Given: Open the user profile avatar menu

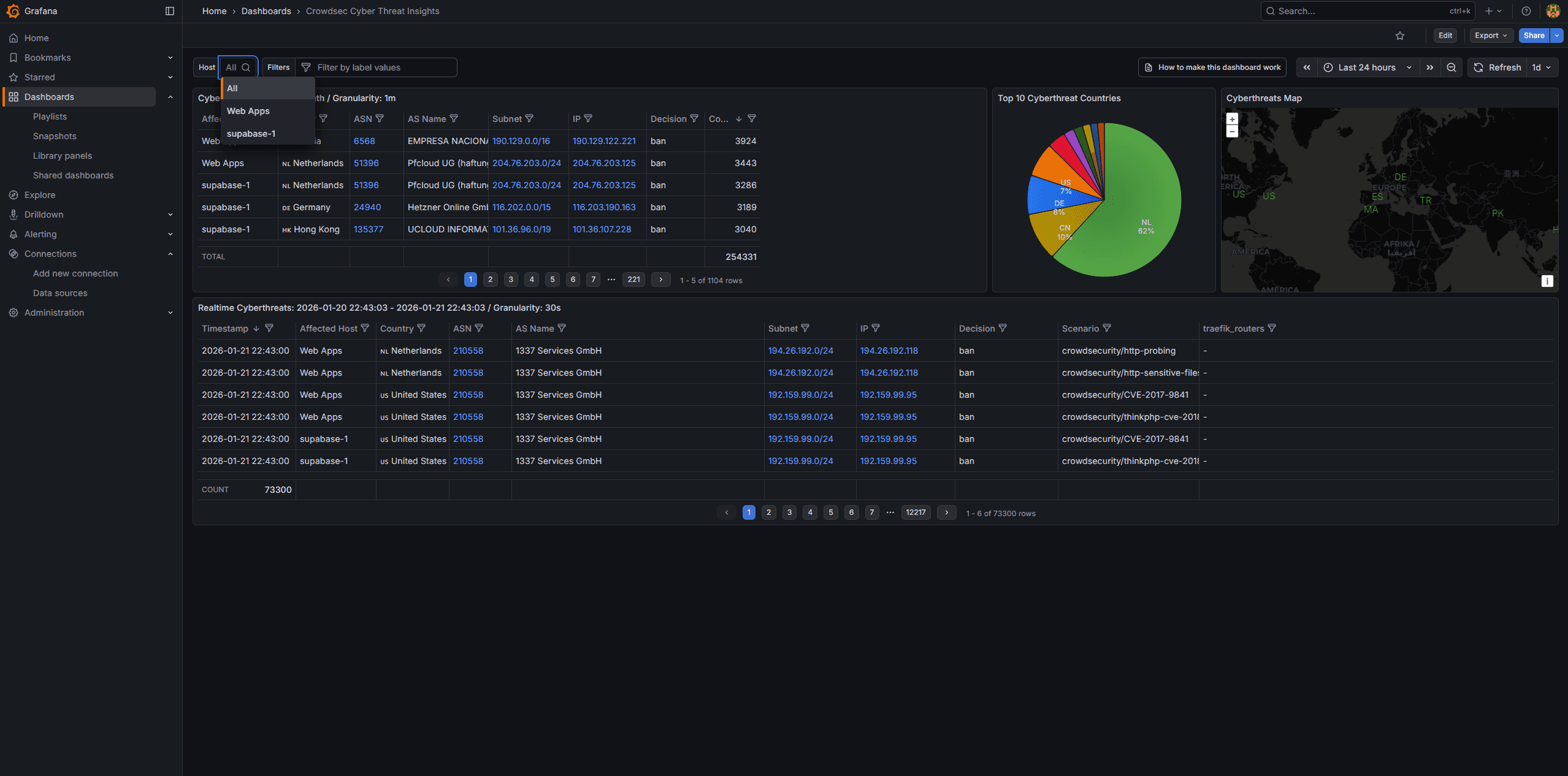Looking at the screenshot, I should 1553,11.
